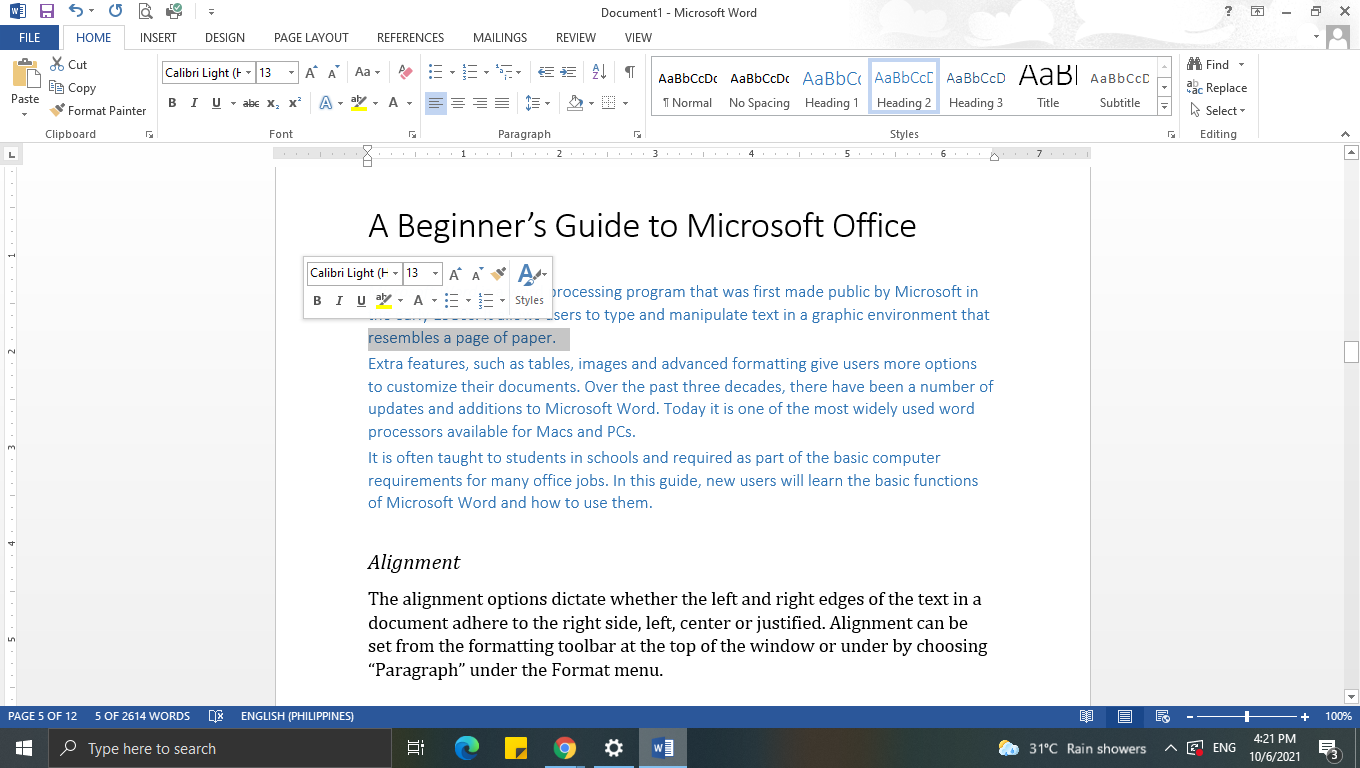Open line spacing dropdown
Image resolution: width=1360 pixels, height=768 pixels.
(x=538, y=103)
